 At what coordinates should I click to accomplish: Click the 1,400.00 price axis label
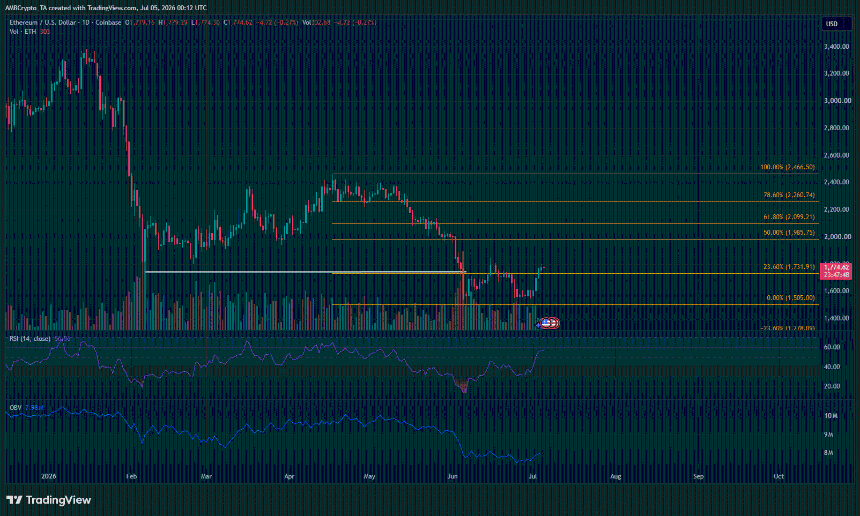(837, 318)
